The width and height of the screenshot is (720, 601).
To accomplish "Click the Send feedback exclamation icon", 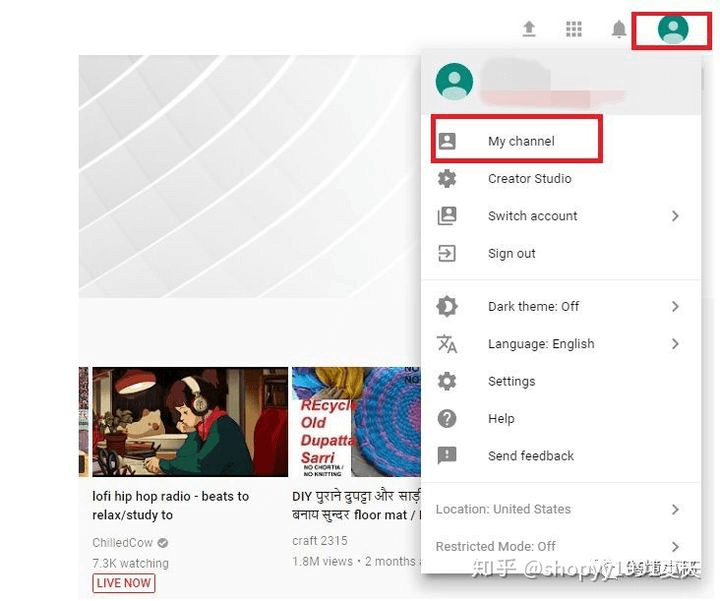I will [447, 456].
